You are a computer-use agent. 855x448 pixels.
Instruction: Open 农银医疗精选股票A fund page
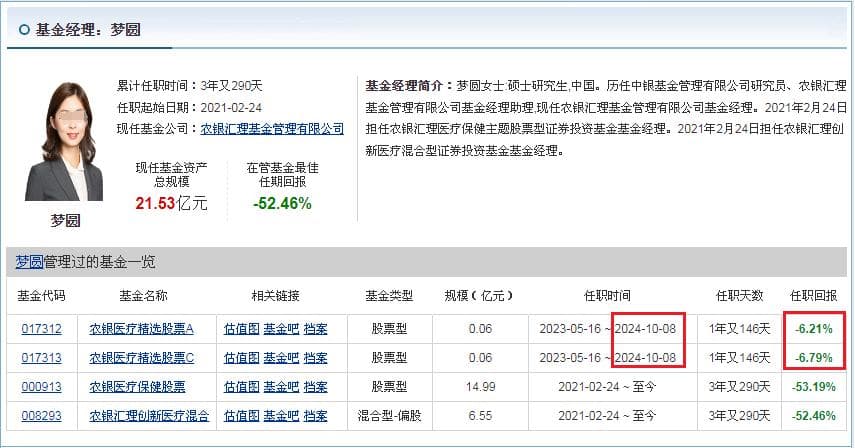pos(141,329)
